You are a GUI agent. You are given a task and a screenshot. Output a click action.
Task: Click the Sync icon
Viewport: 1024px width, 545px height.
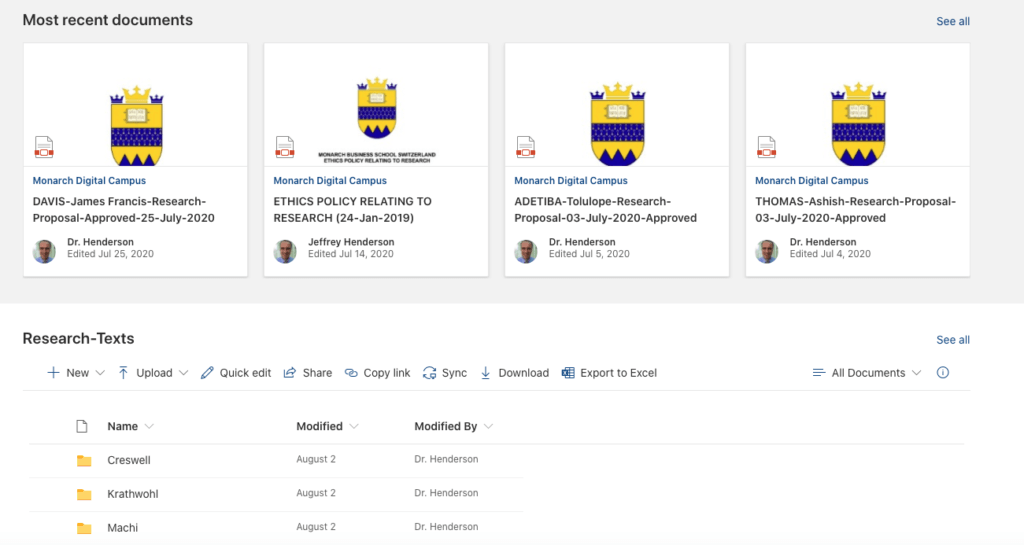tap(429, 373)
